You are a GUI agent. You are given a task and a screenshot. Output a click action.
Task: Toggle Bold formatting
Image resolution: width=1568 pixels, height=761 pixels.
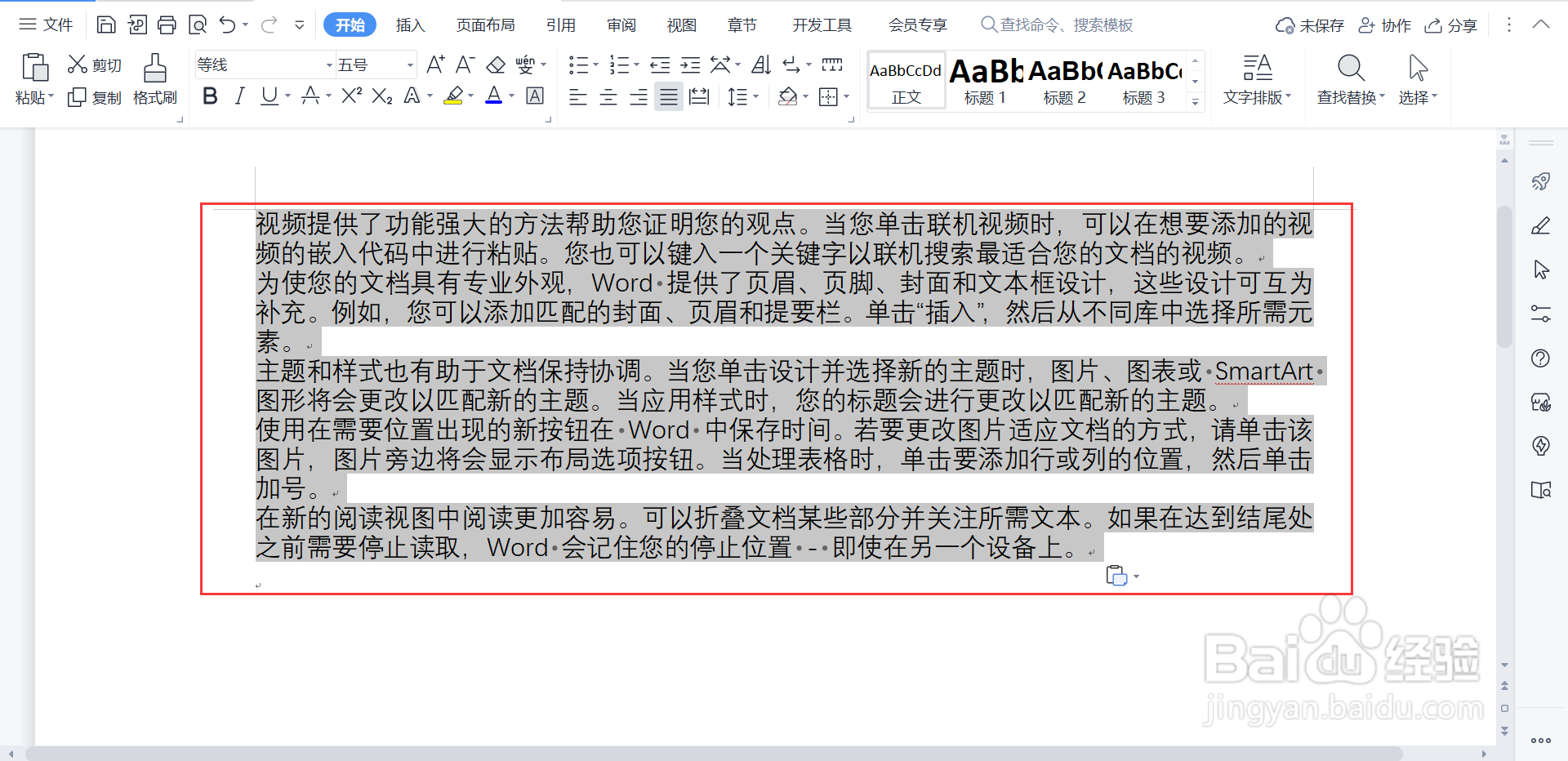click(210, 96)
